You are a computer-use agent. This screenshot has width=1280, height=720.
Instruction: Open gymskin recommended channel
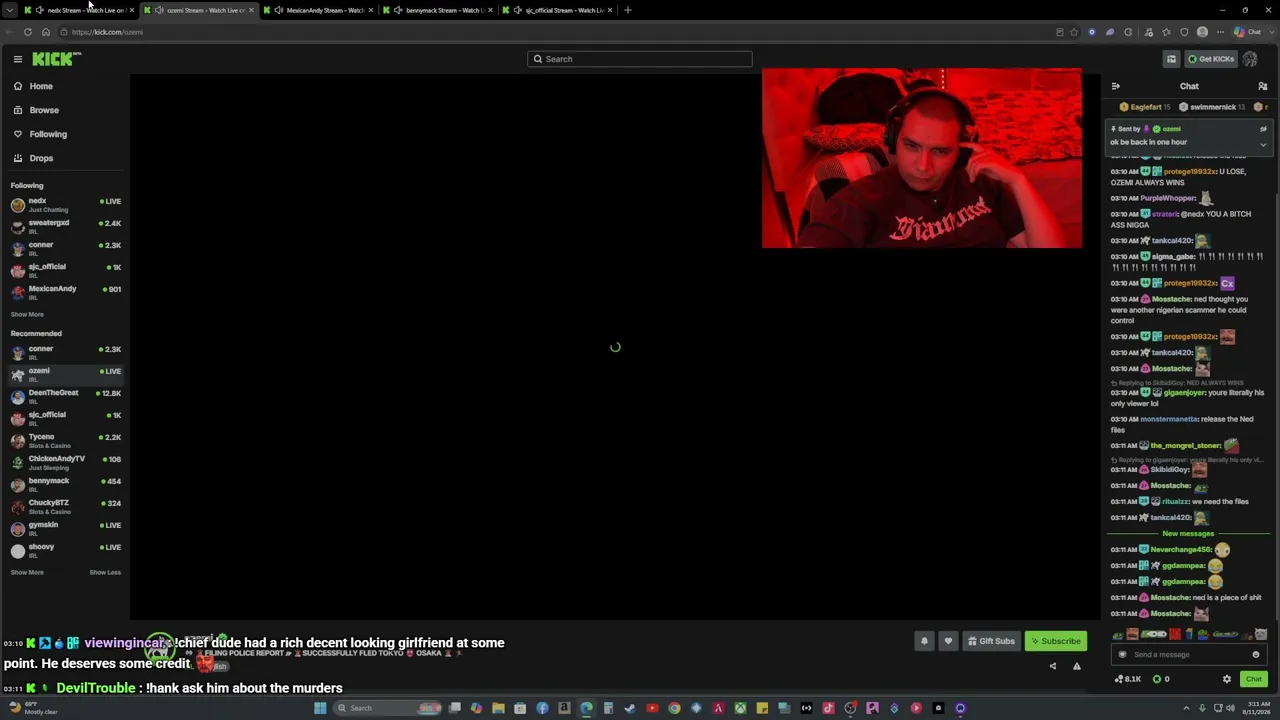click(65, 528)
